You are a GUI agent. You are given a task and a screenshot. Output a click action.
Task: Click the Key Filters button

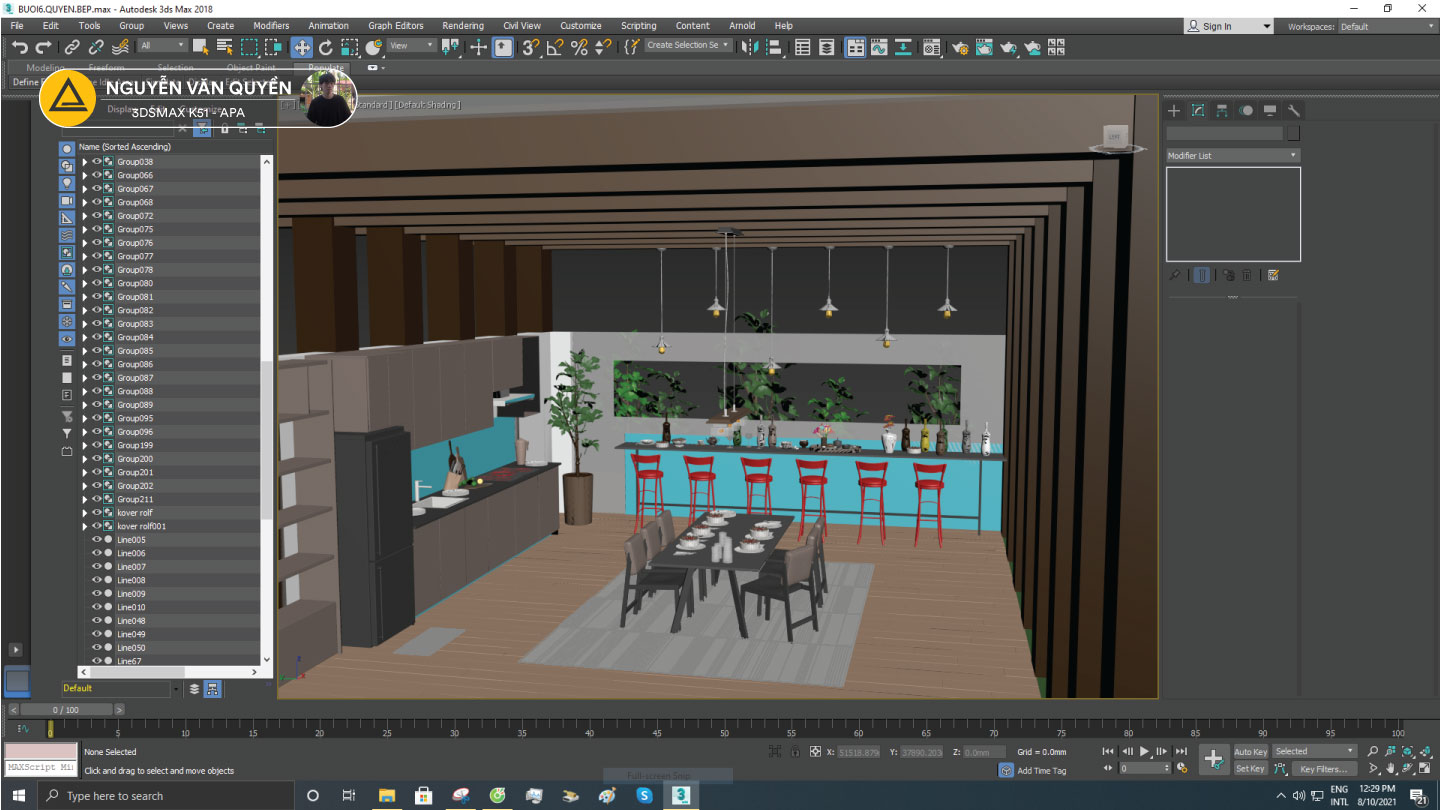1322,769
